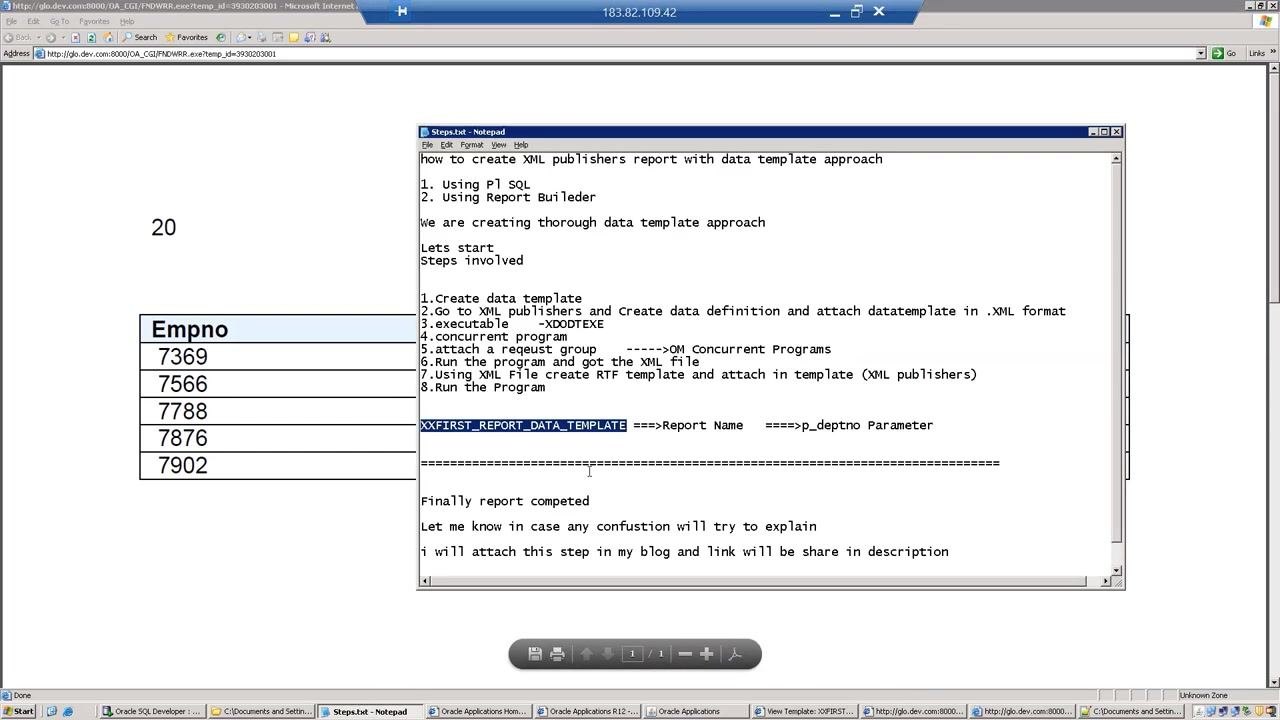Open Search in Internet Explorer toolbar
1280x720 pixels.
(139, 37)
